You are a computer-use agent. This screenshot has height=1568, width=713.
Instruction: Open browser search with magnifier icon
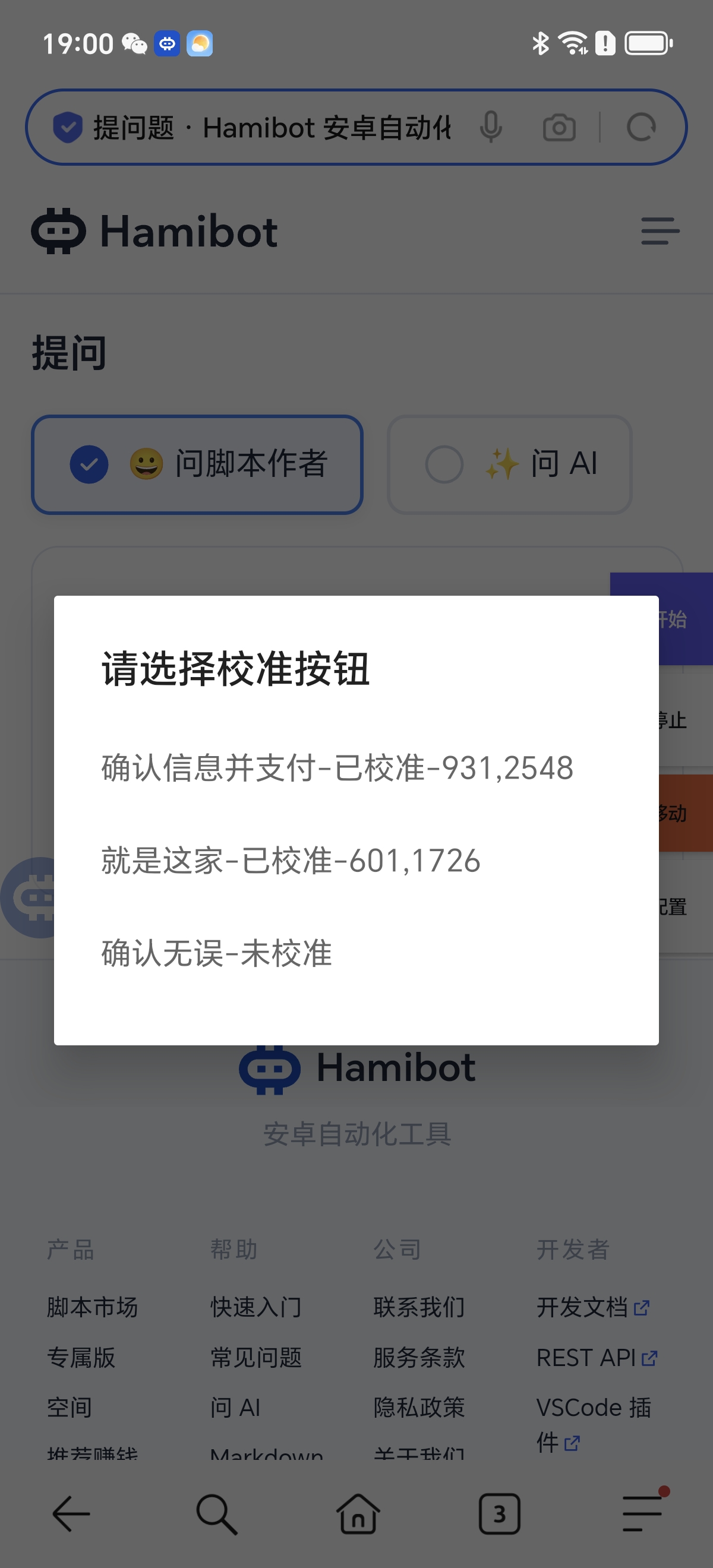[216, 1513]
